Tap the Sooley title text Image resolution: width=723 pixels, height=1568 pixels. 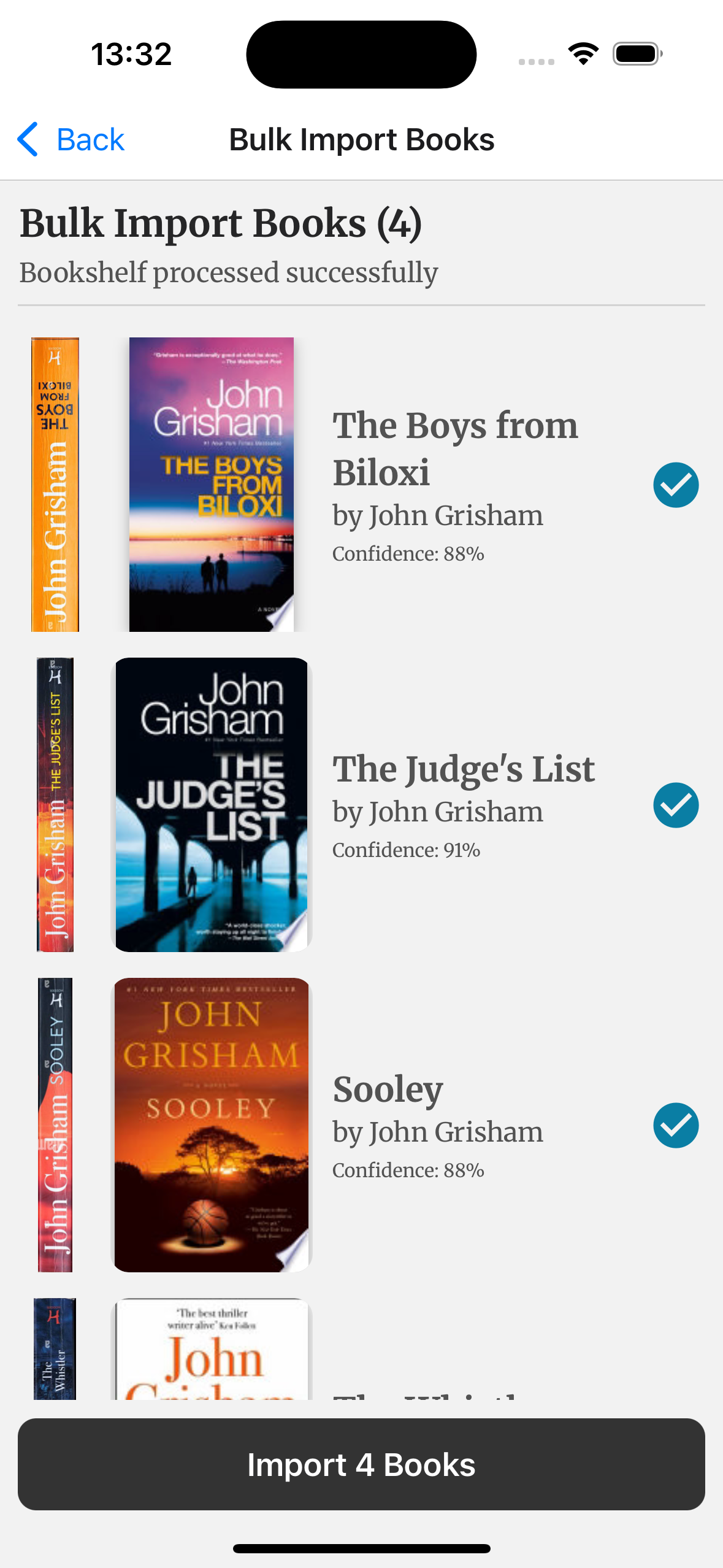point(388,1089)
